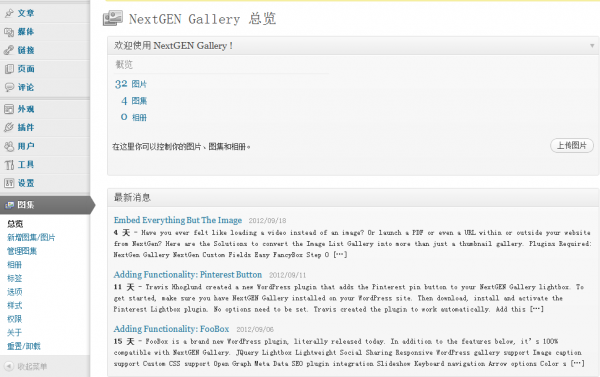Click the 收起菜单 collapse arrow icon
The width and height of the screenshot is (600, 377).
8,366
